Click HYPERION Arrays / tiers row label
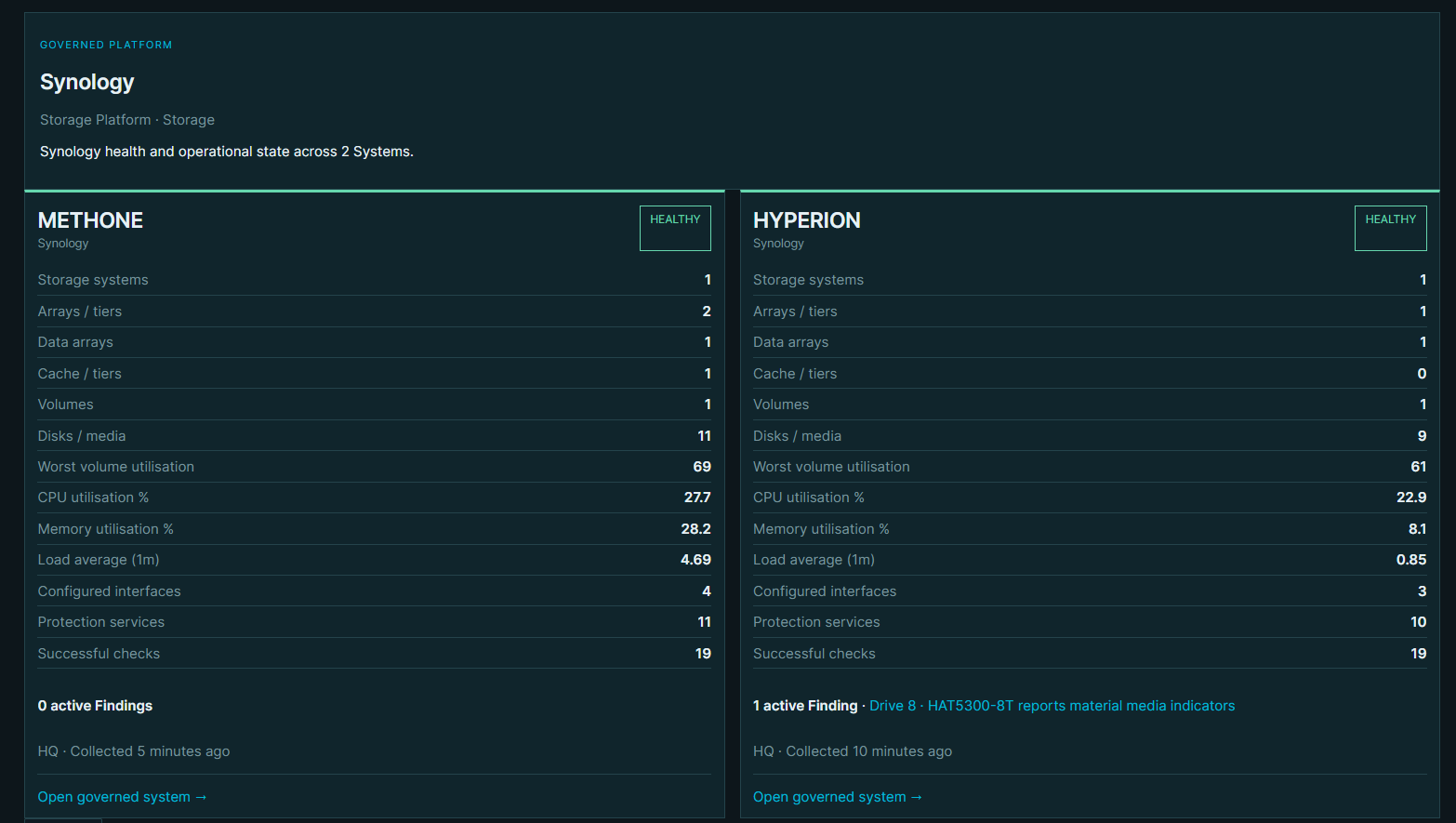 pos(795,312)
